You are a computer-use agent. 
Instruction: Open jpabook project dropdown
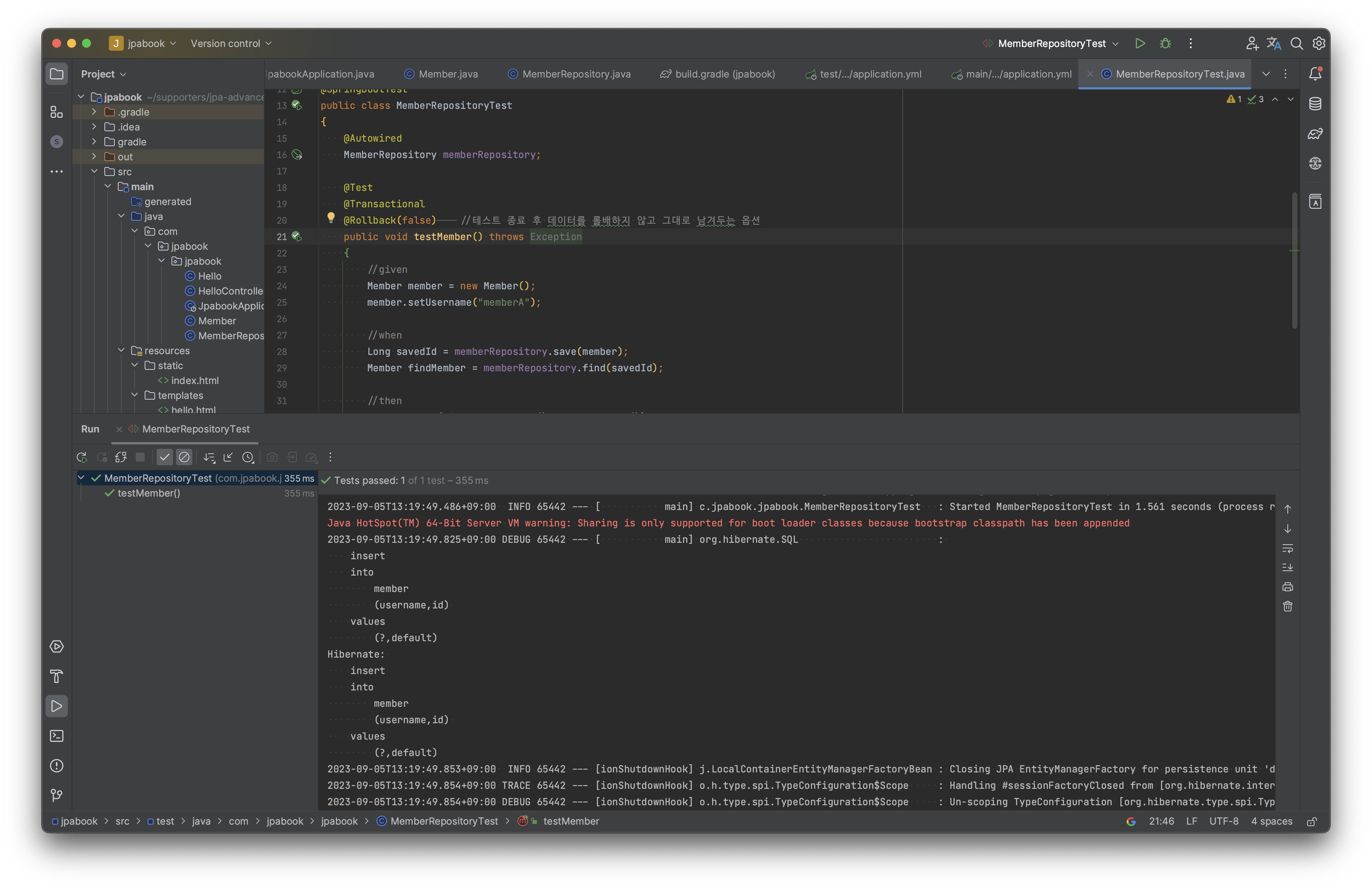pyautogui.click(x=142, y=43)
